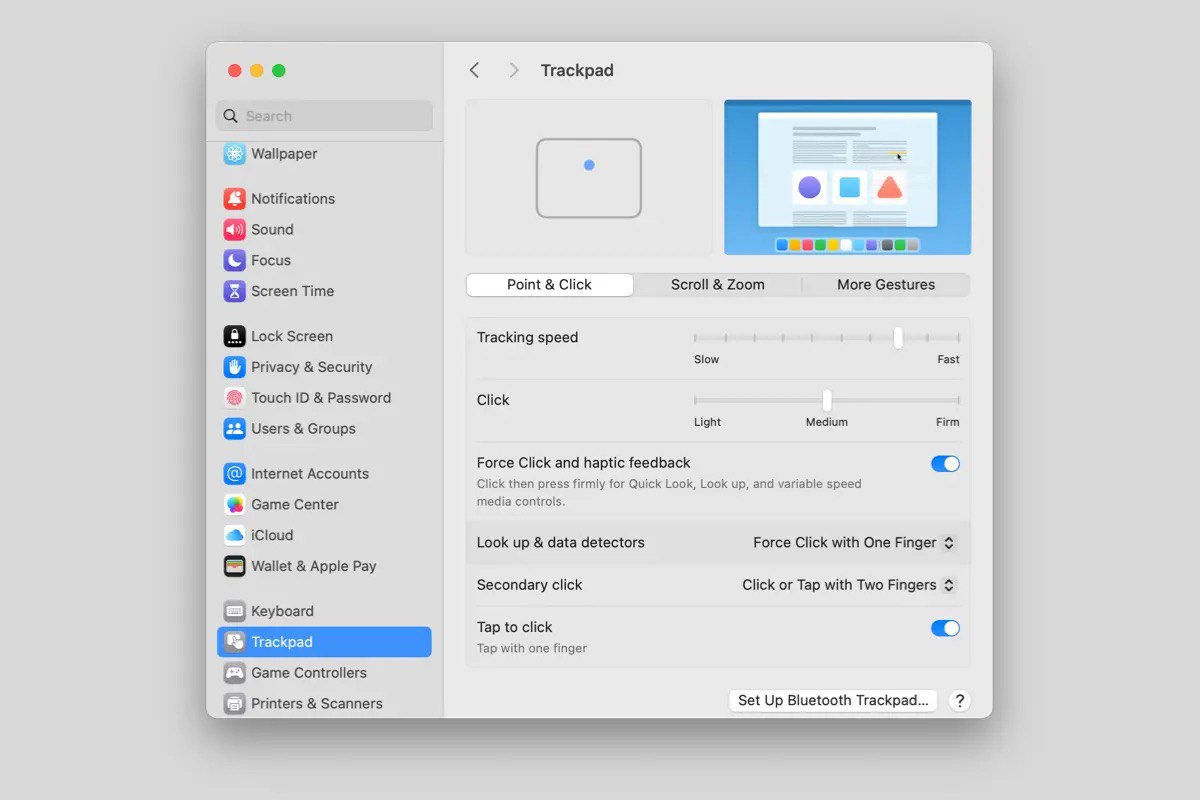1200x800 pixels.
Task: Select Users & Groups icon
Action: [x=234, y=429]
